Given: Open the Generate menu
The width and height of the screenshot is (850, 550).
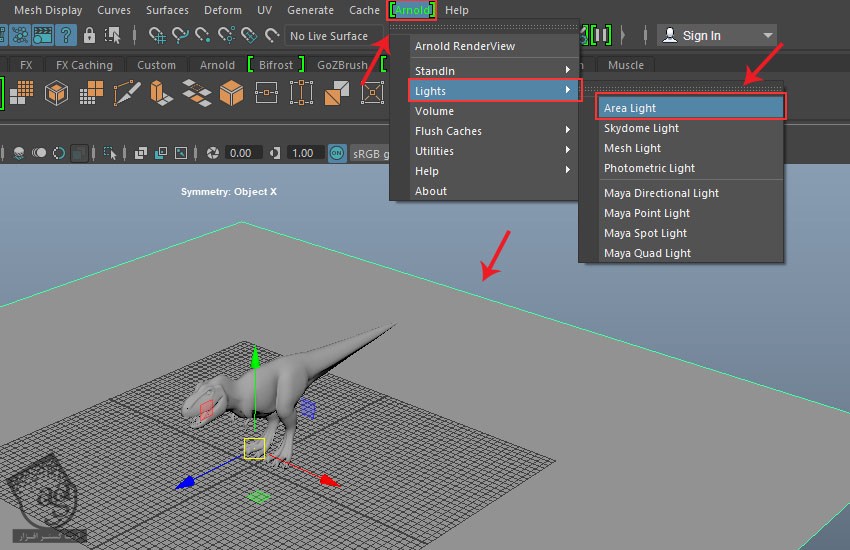Looking at the screenshot, I should 310,10.
